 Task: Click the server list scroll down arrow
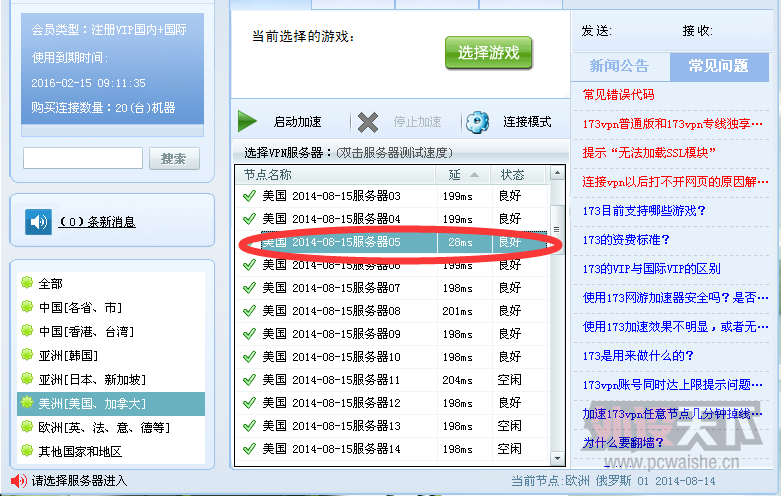[557, 458]
